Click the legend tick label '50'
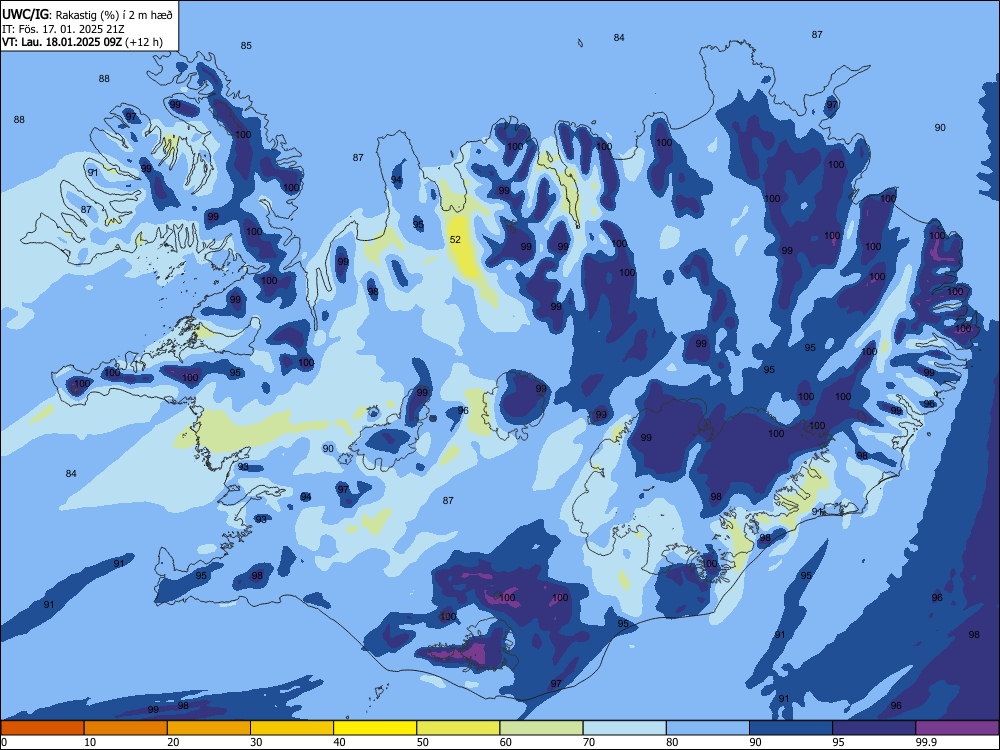Viewport: 1000px width, 750px height. (423, 742)
